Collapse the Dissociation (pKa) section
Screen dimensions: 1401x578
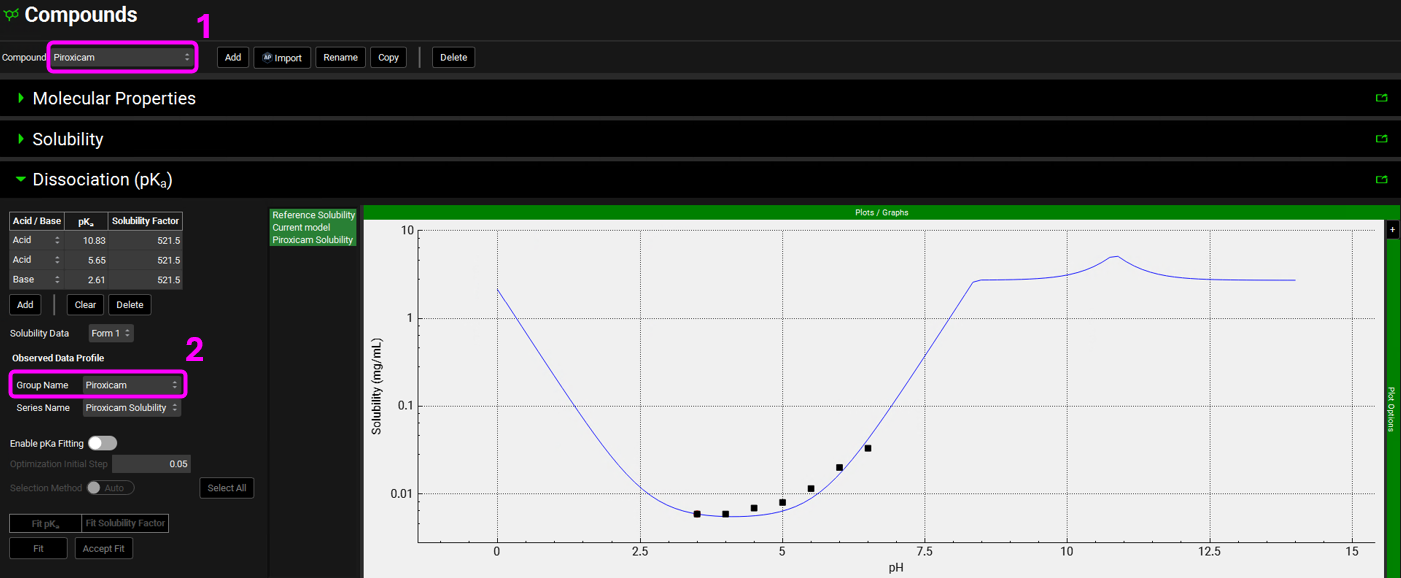pyautogui.click(x=20, y=180)
